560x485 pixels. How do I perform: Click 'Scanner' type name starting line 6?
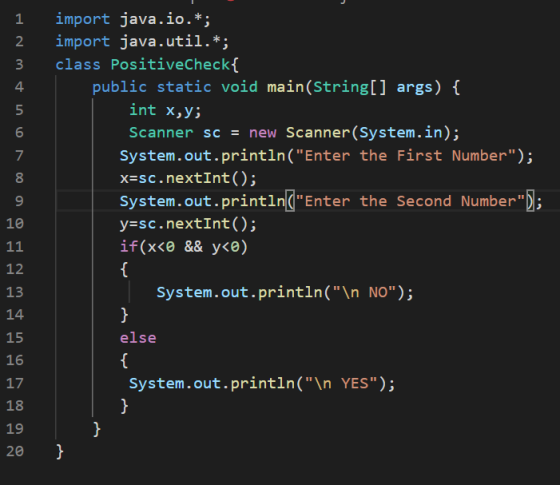pyautogui.click(x=161, y=133)
